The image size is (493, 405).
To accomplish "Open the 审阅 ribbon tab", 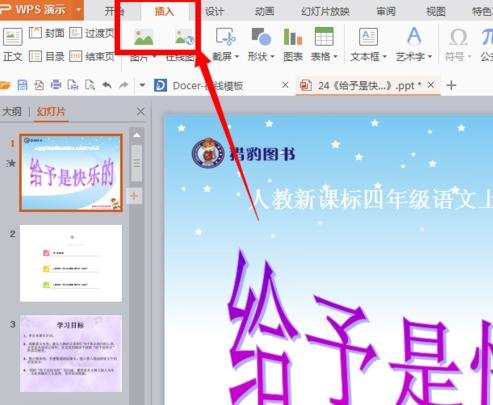I will coord(386,12).
